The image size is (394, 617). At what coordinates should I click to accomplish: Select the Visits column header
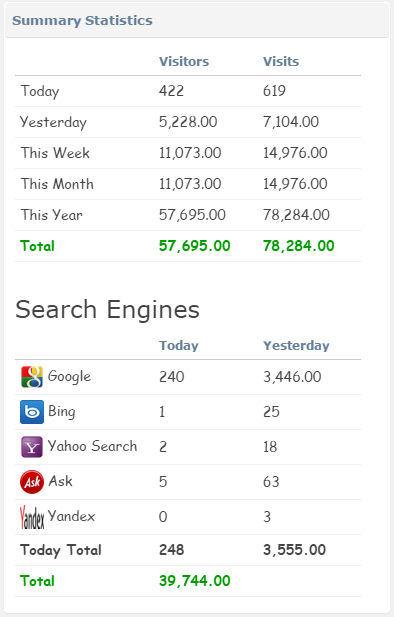pyautogui.click(x=281, y=61)
